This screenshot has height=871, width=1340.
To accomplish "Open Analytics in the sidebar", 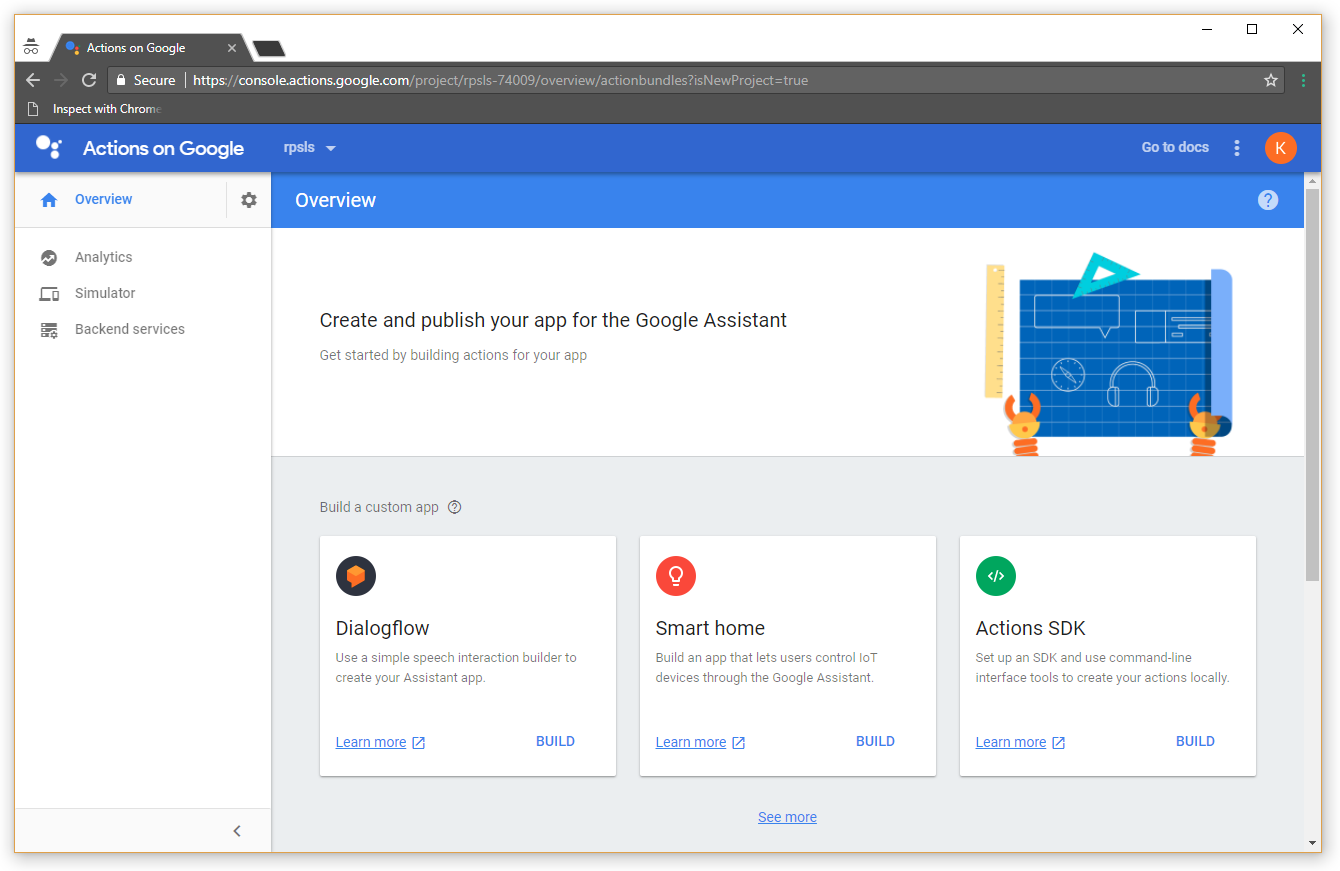I will (x=103, y=257).
